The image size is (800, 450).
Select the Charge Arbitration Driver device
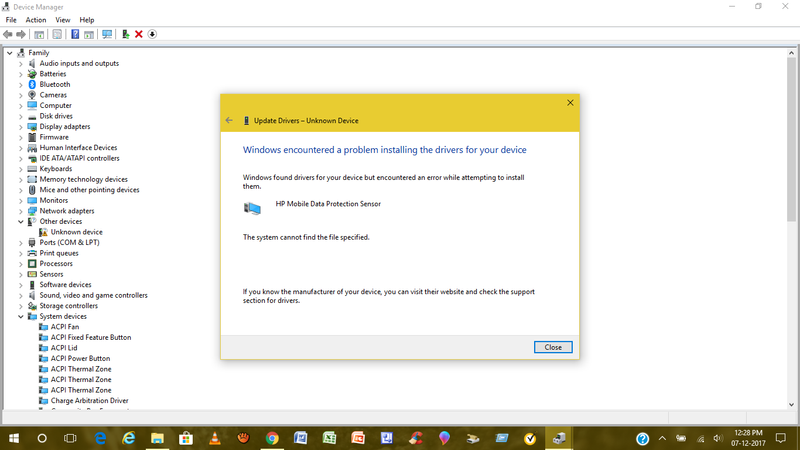(89, 401)
